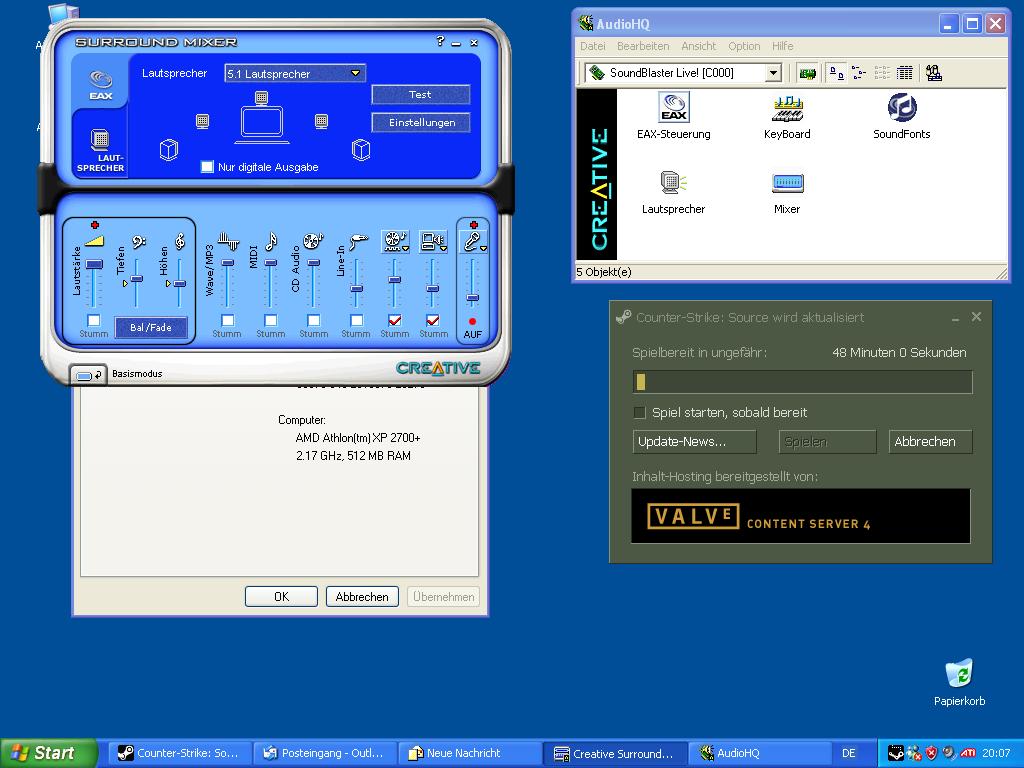Click the Höhen treble clef icon

pyautogui.click(x=180, y=242)
